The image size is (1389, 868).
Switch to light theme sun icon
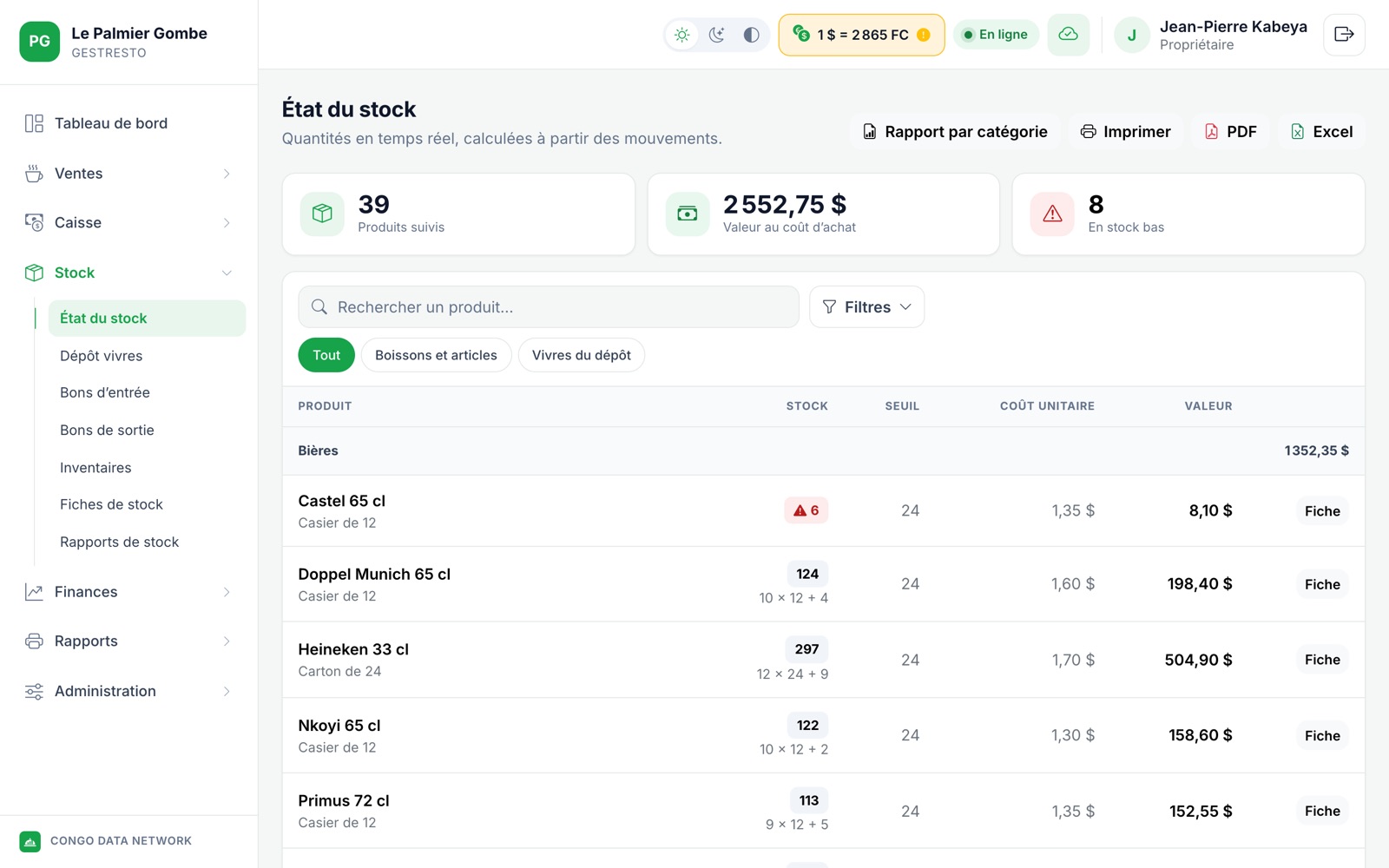point(682,35)
